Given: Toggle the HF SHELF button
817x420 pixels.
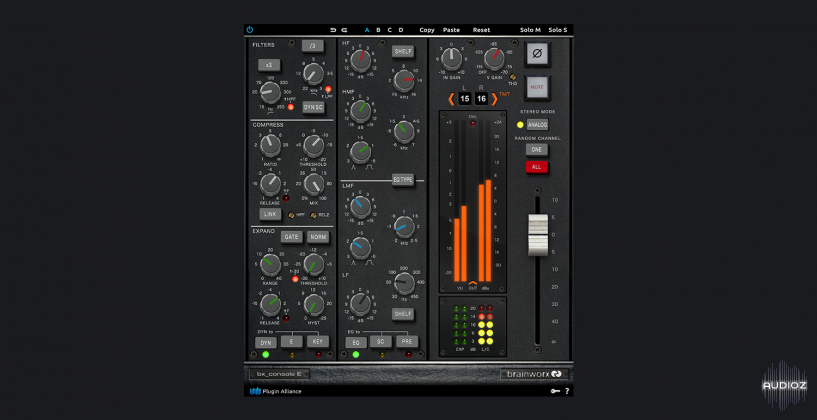Looking at the screenshot, I should point(403,51).
